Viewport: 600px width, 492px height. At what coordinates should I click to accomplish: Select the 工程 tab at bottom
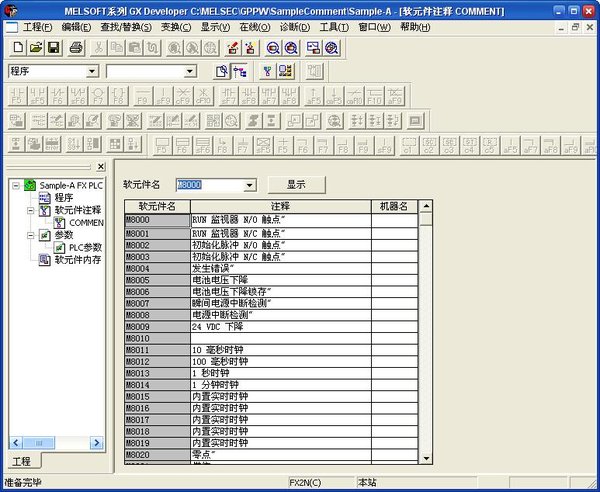(21, 461)
